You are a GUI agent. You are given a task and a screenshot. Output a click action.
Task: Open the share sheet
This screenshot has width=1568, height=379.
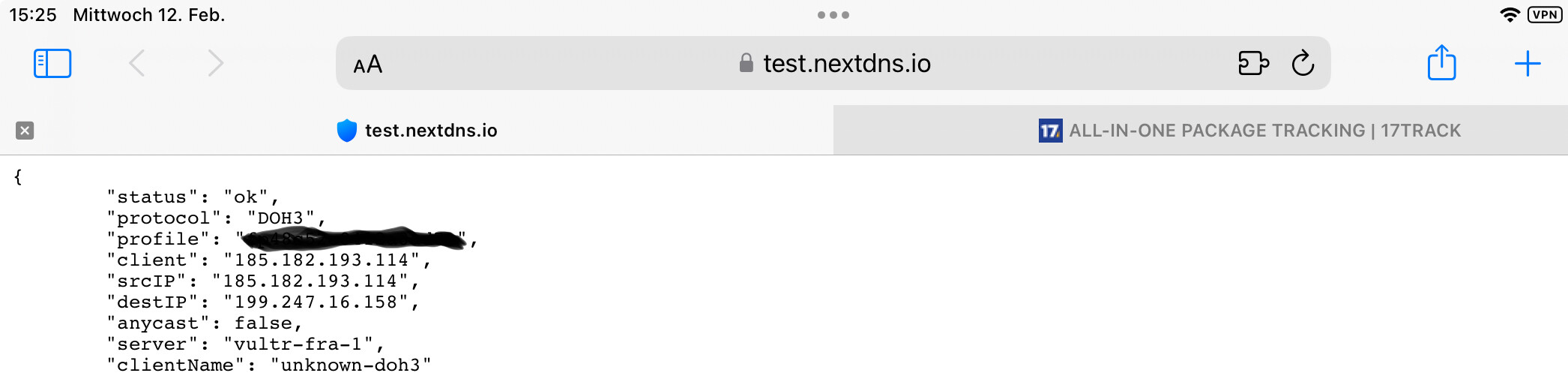[1441, 62]
